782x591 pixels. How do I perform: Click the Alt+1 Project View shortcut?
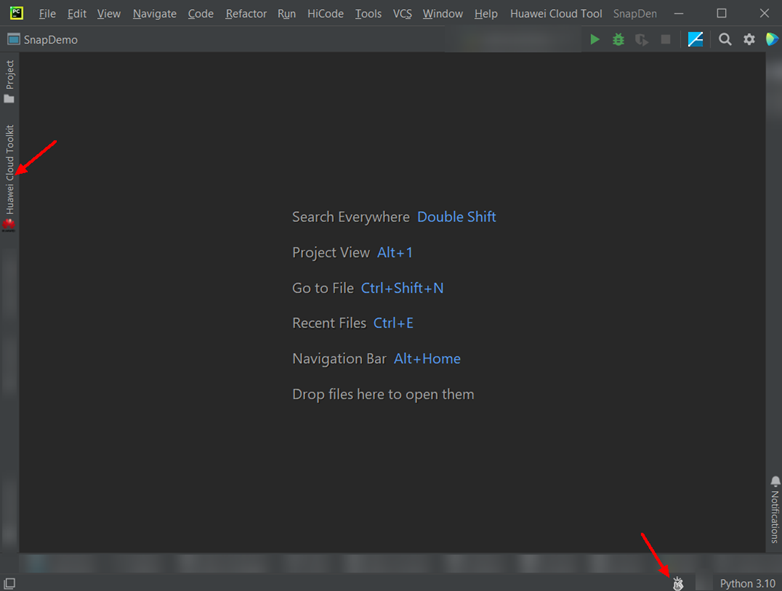394,252
